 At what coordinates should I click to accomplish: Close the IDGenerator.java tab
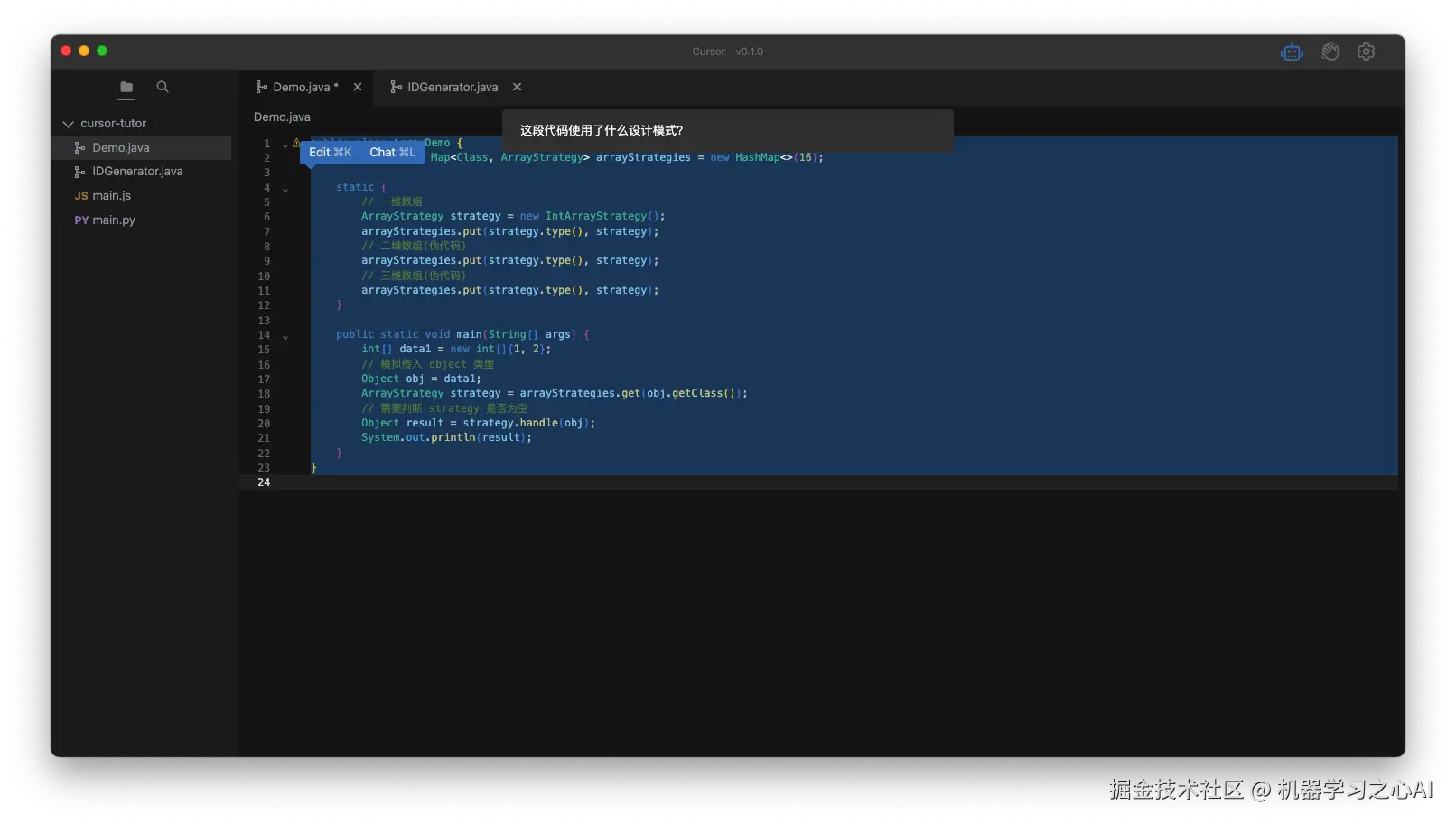[x=518, y=88]
